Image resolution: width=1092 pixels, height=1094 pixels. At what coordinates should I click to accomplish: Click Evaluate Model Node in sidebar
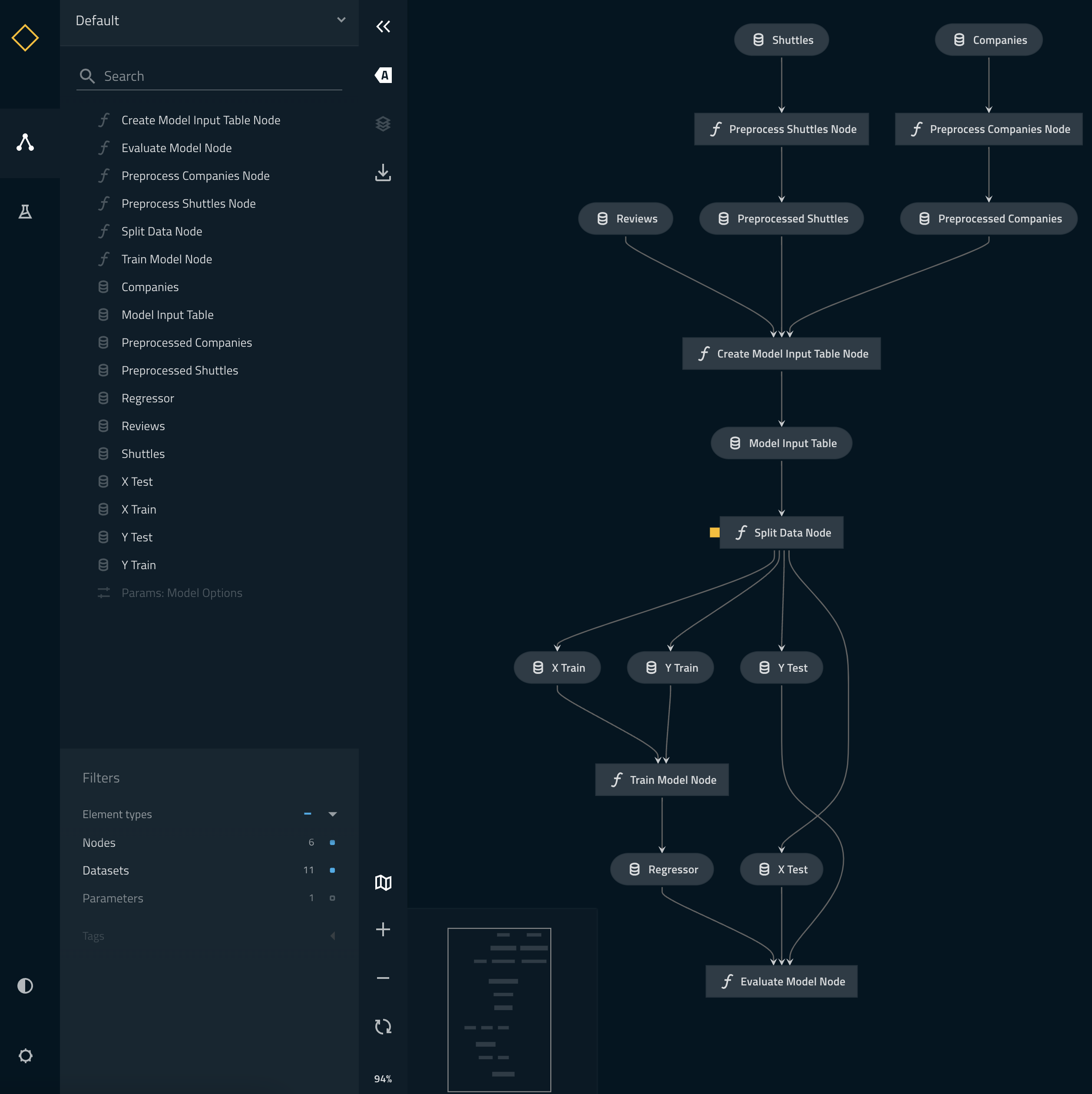pos(176,147)
